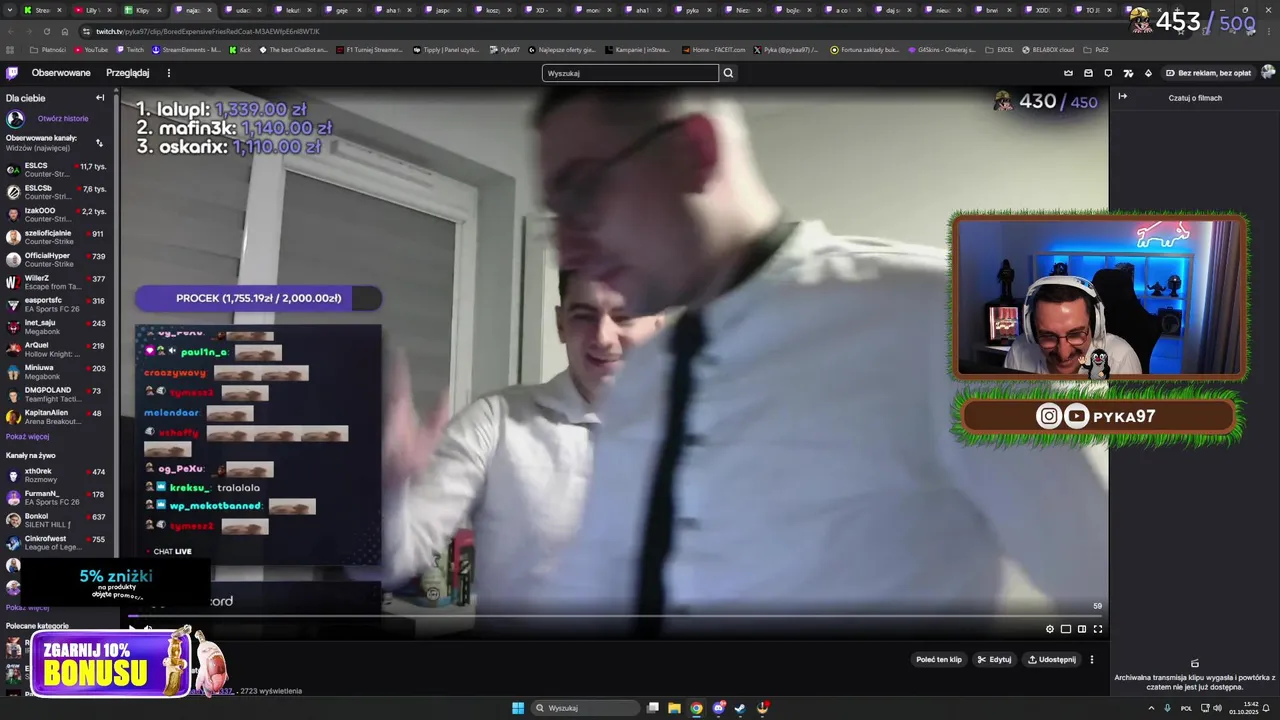The width and height of the screenshot is (1280, 720).
Task: Switch to the Lilly YouTube browser tab
Action: pyautogui.click(x=92, y=10)
